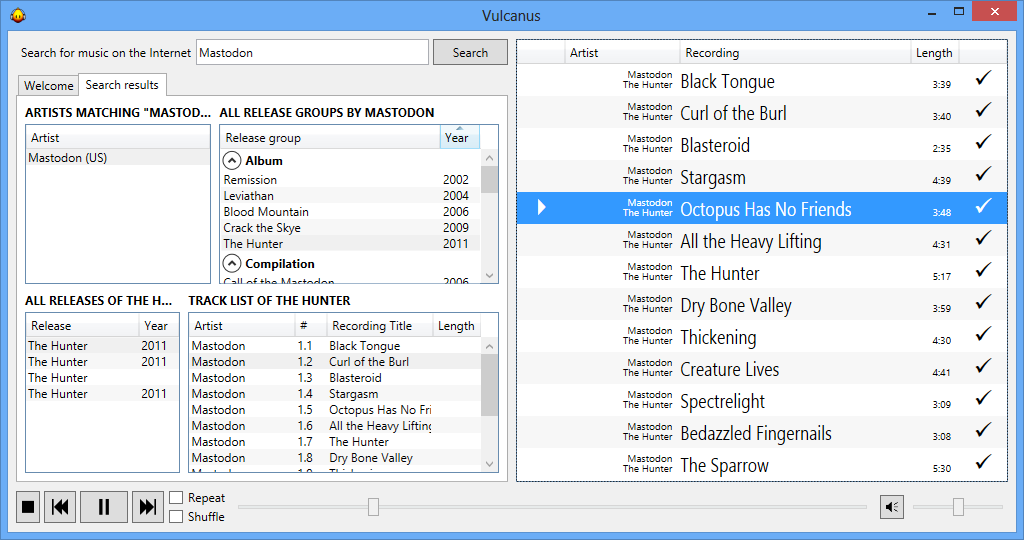Viewport: 1024px width, 540px height.
Task: Stop playback with the stop button
Action: (28, 507)
